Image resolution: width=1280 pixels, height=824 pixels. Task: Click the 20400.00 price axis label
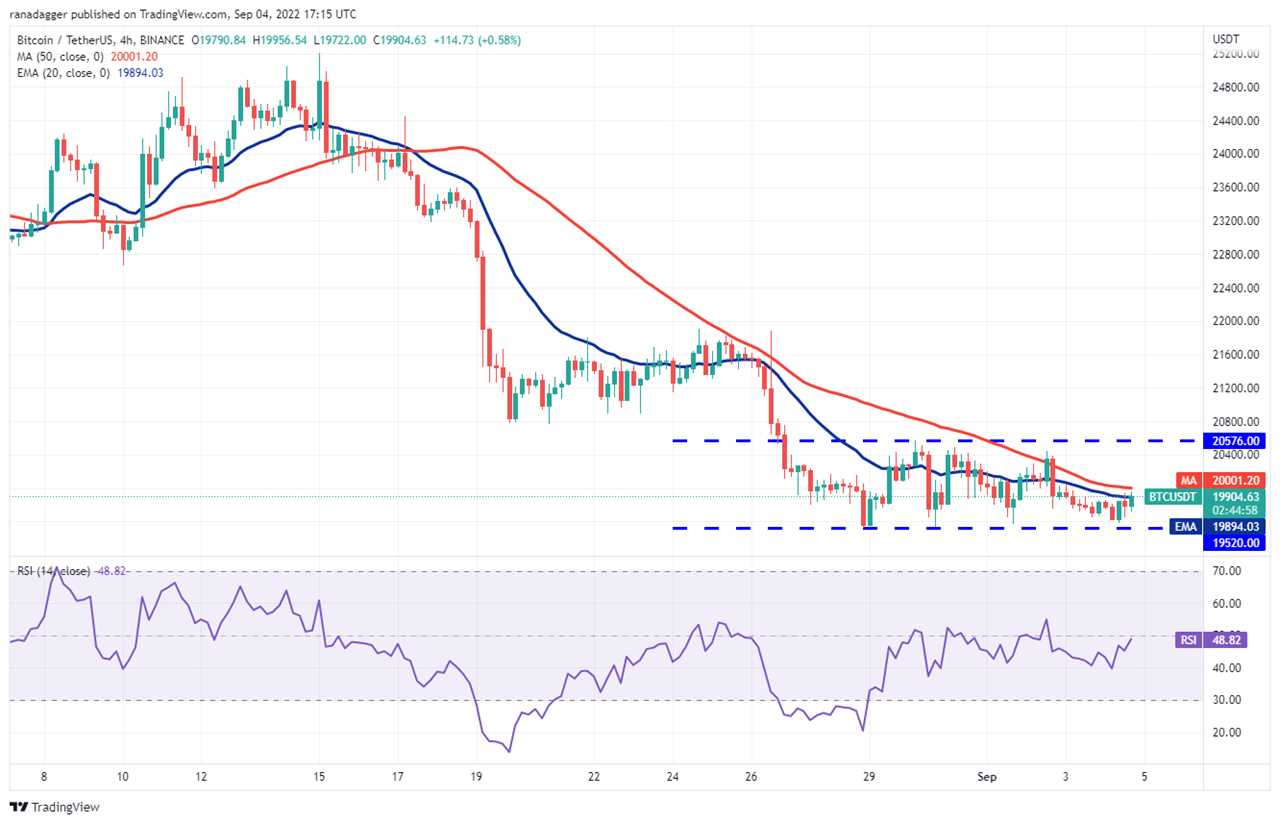[x=1238, y=455]
